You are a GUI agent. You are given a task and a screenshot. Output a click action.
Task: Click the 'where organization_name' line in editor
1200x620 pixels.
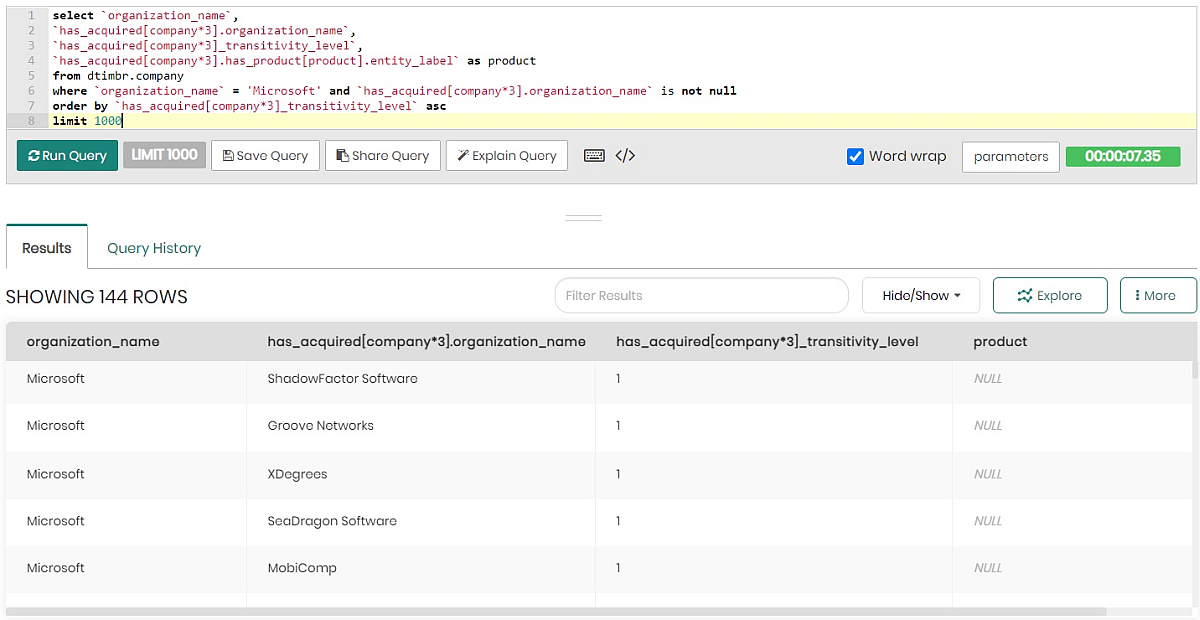394,91
